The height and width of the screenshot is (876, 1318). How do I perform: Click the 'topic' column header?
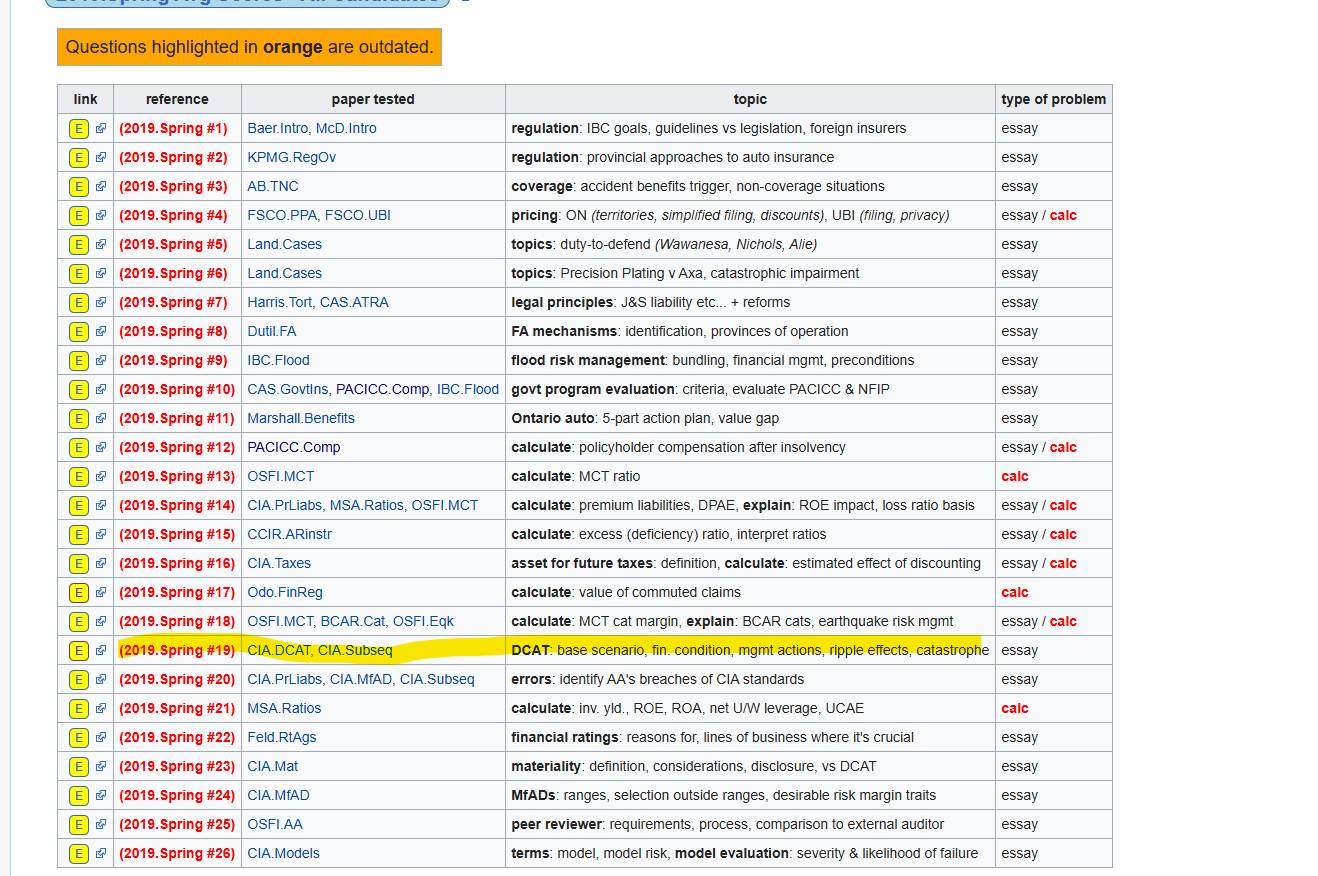coord(750,99)
